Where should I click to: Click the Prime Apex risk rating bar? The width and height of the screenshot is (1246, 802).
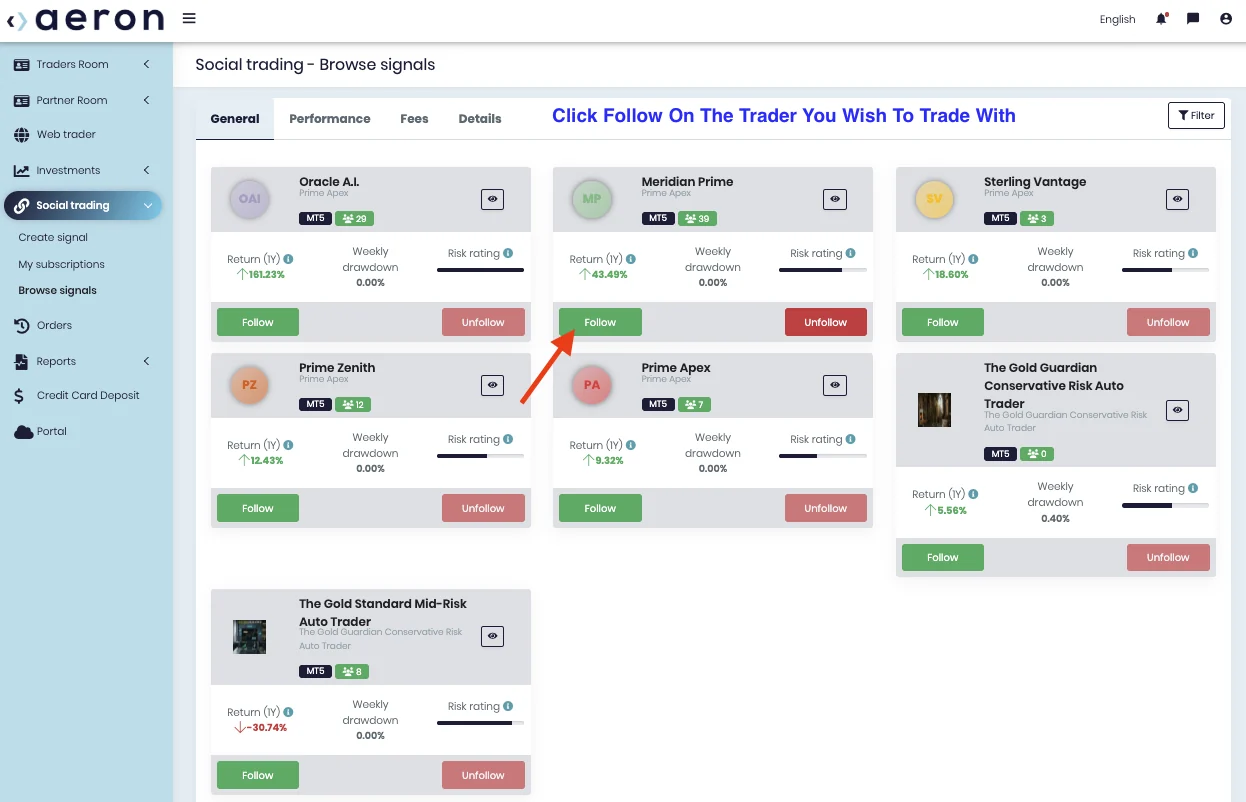point(823,456)
